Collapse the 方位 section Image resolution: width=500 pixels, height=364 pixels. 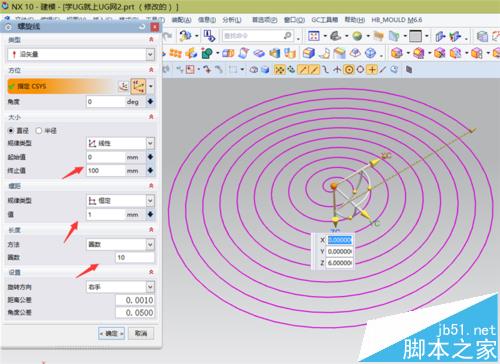(151, 70)
